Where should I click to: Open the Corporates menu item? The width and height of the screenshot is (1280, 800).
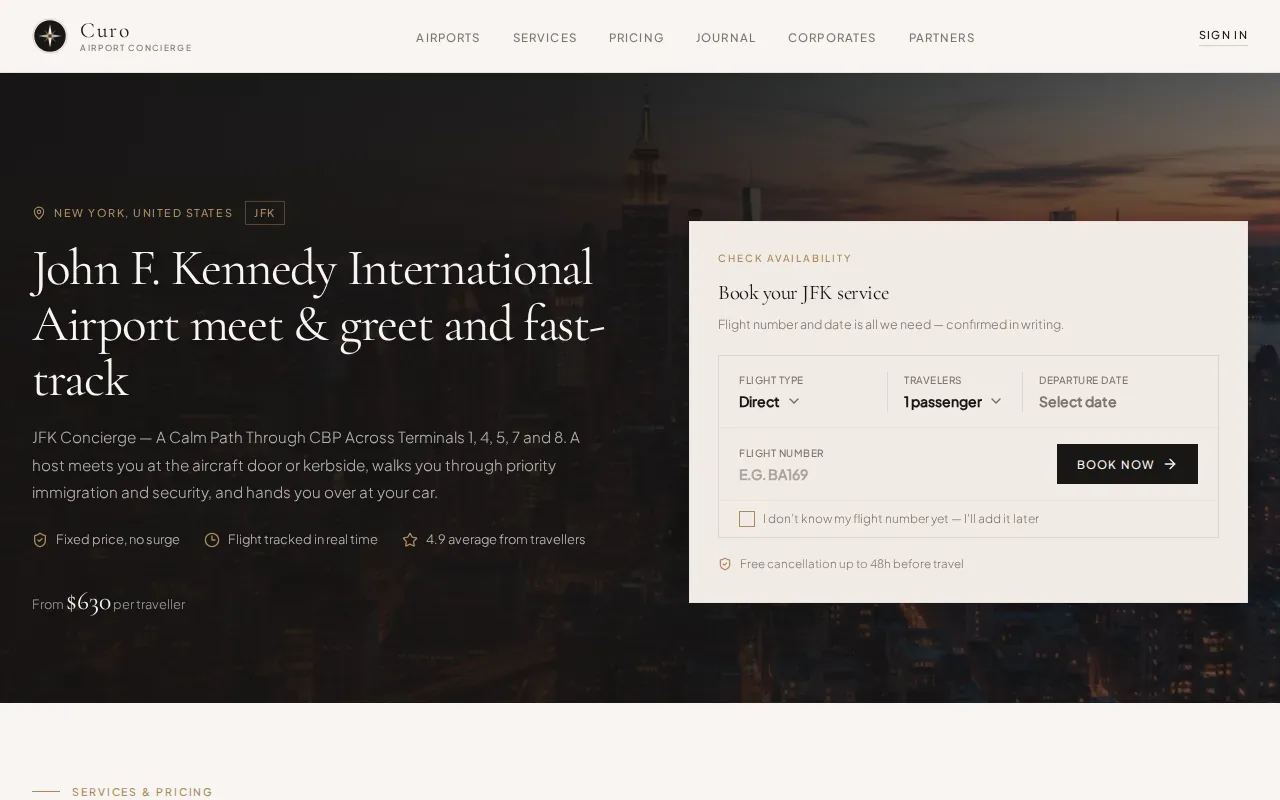832,38
